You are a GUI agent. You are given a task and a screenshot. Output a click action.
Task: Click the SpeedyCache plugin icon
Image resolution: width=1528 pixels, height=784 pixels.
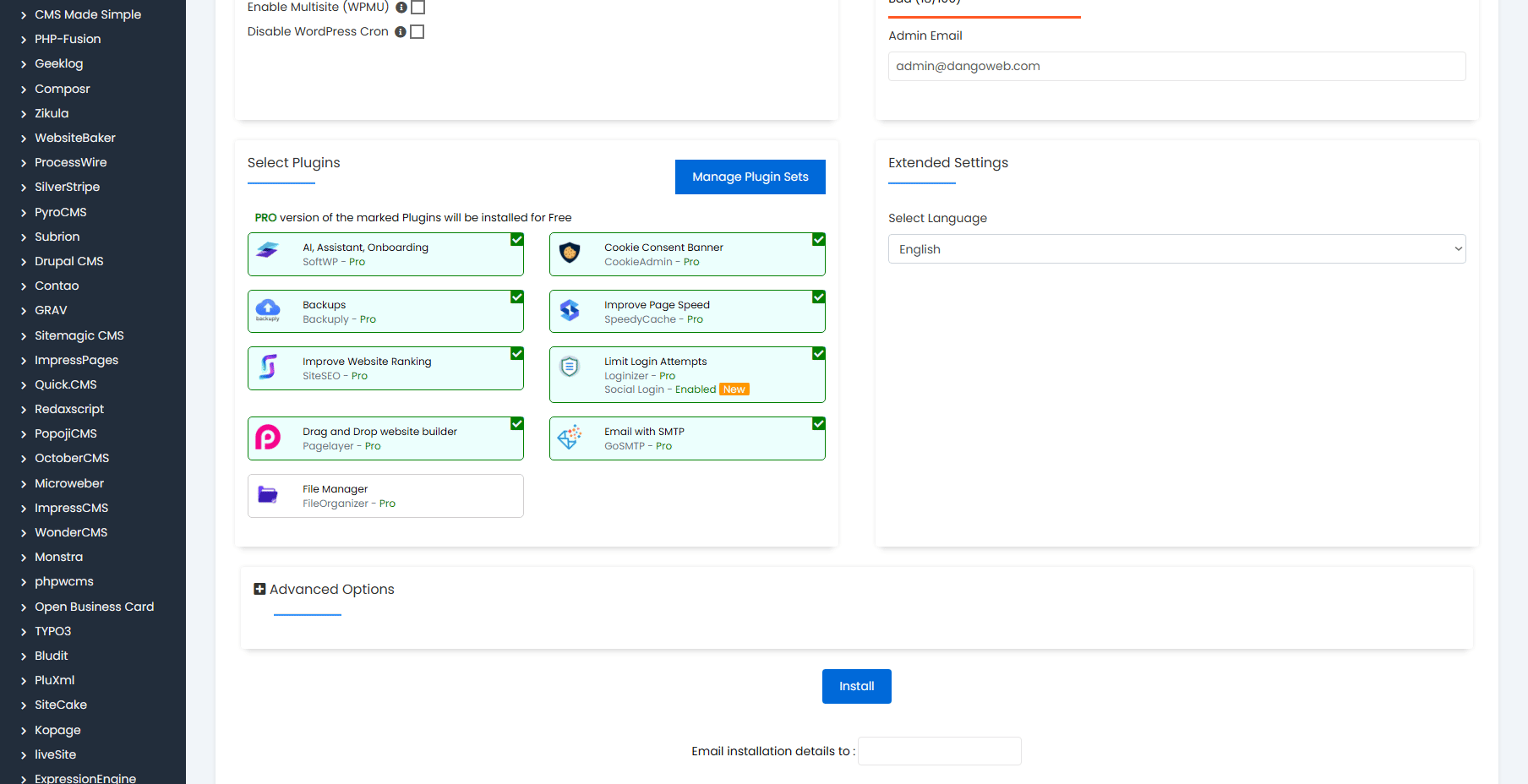[570, 310]
